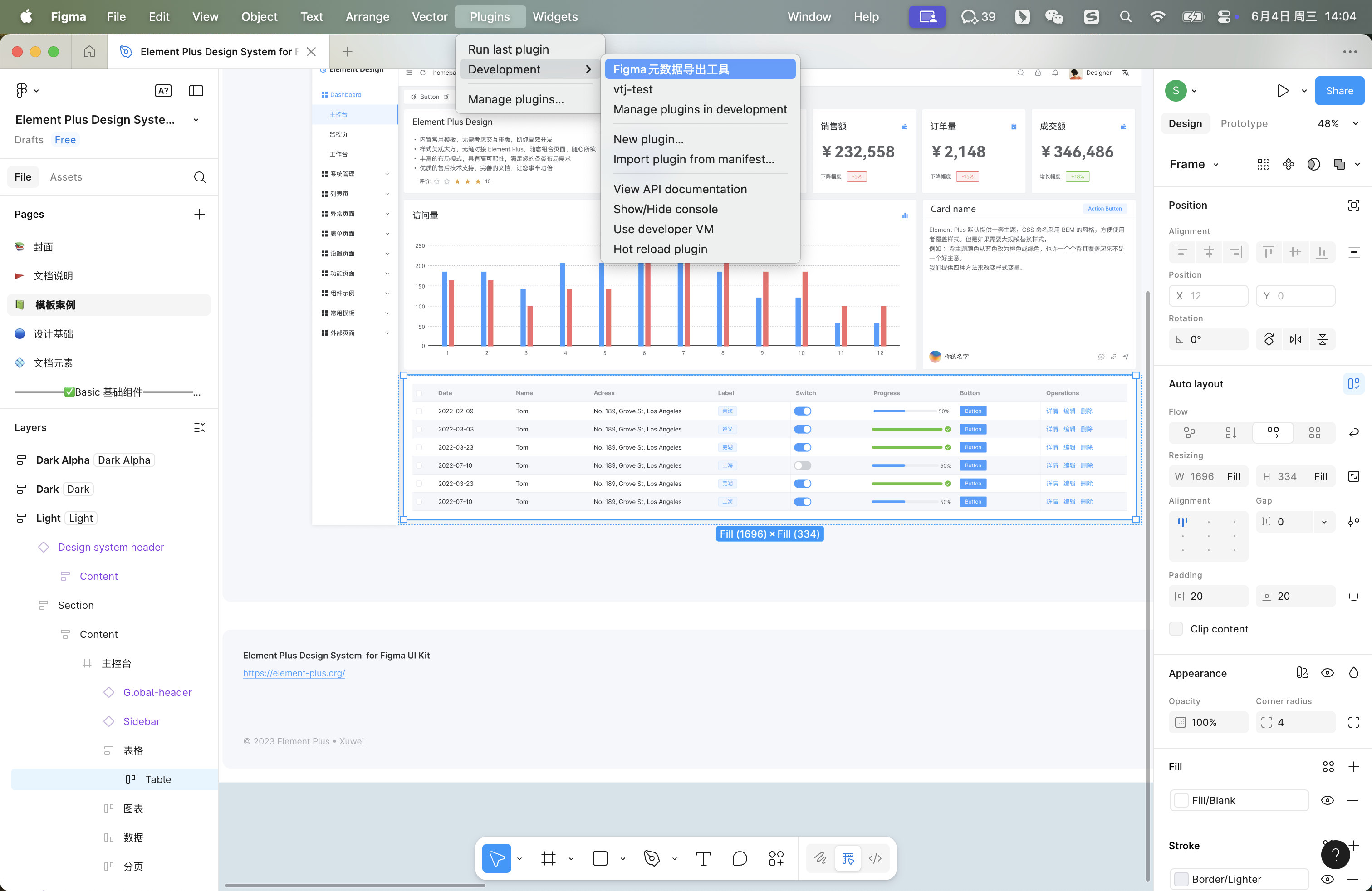This screenshot has width=1372, height=891.
Task: Switch to Dev Mode code icon
Action: click(875, 858)
